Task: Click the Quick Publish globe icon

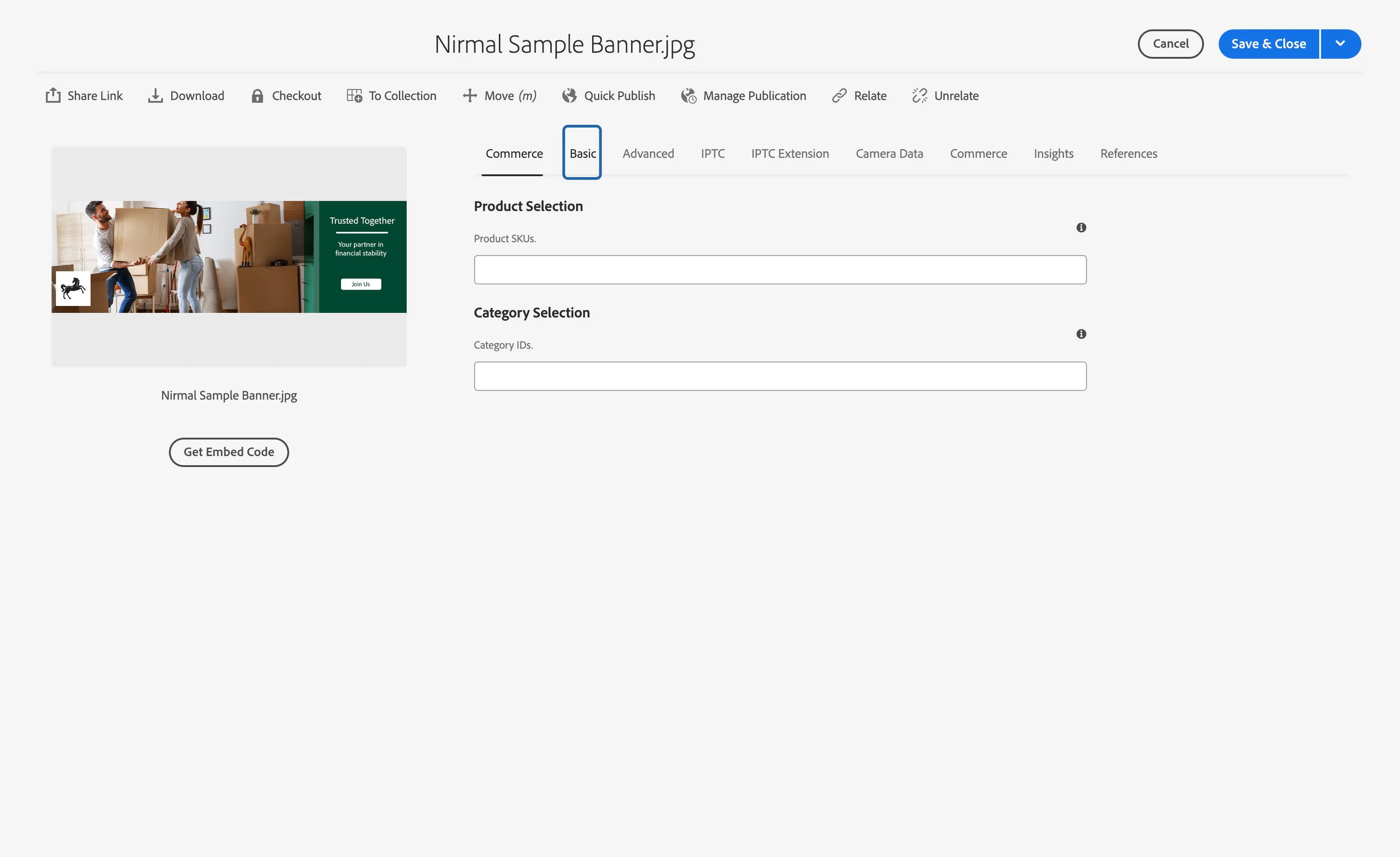Action: 569,95
